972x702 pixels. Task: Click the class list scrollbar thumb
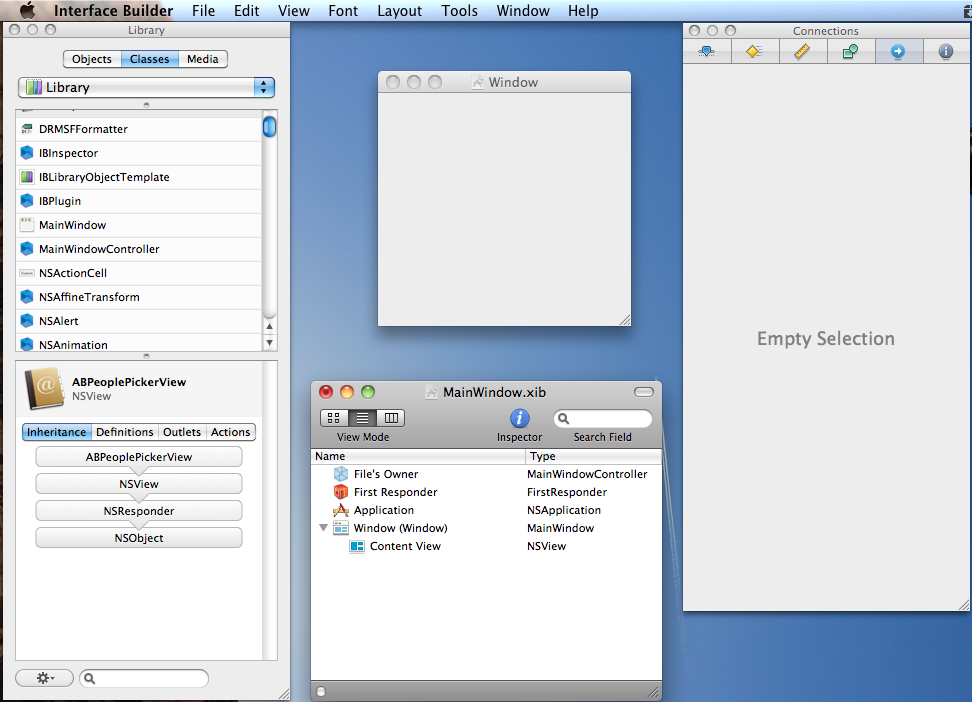(269, 127)
